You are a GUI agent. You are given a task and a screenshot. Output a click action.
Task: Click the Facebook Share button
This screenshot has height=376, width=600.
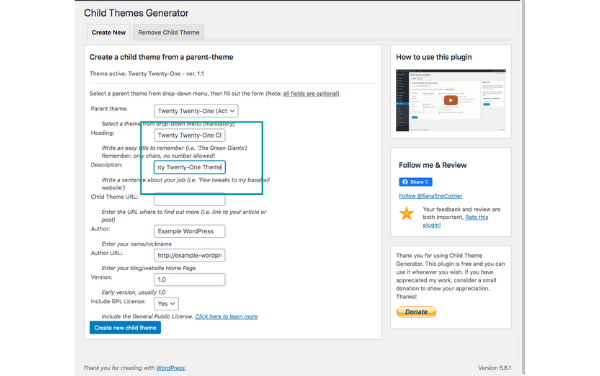pyautogui.click(x=415, y=182)
